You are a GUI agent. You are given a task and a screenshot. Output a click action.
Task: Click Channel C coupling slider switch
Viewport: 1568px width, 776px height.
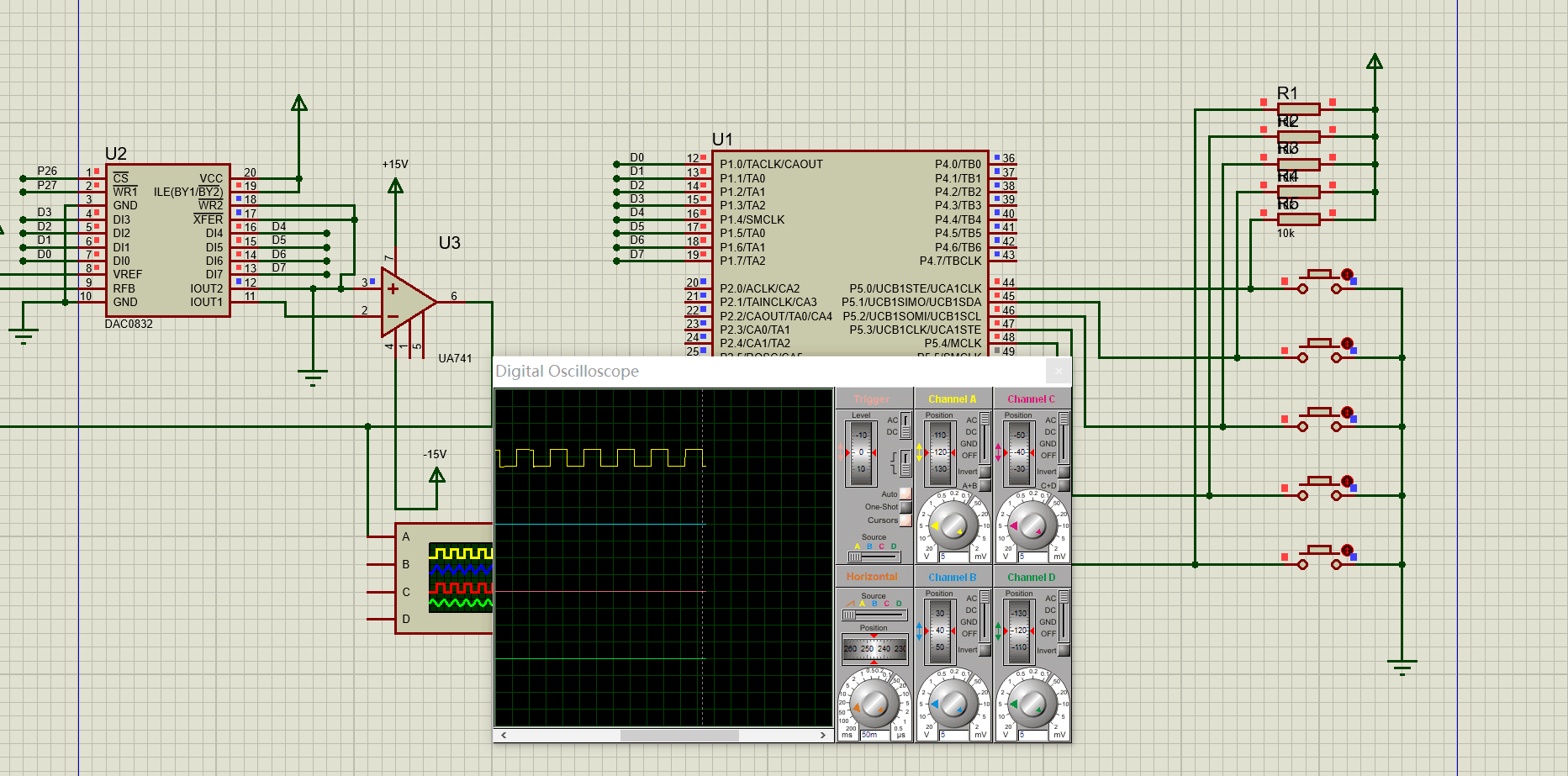1064,437
